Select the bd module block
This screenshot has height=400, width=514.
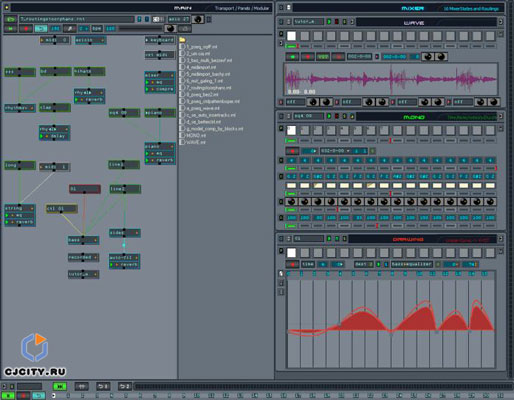click(55, 71)
